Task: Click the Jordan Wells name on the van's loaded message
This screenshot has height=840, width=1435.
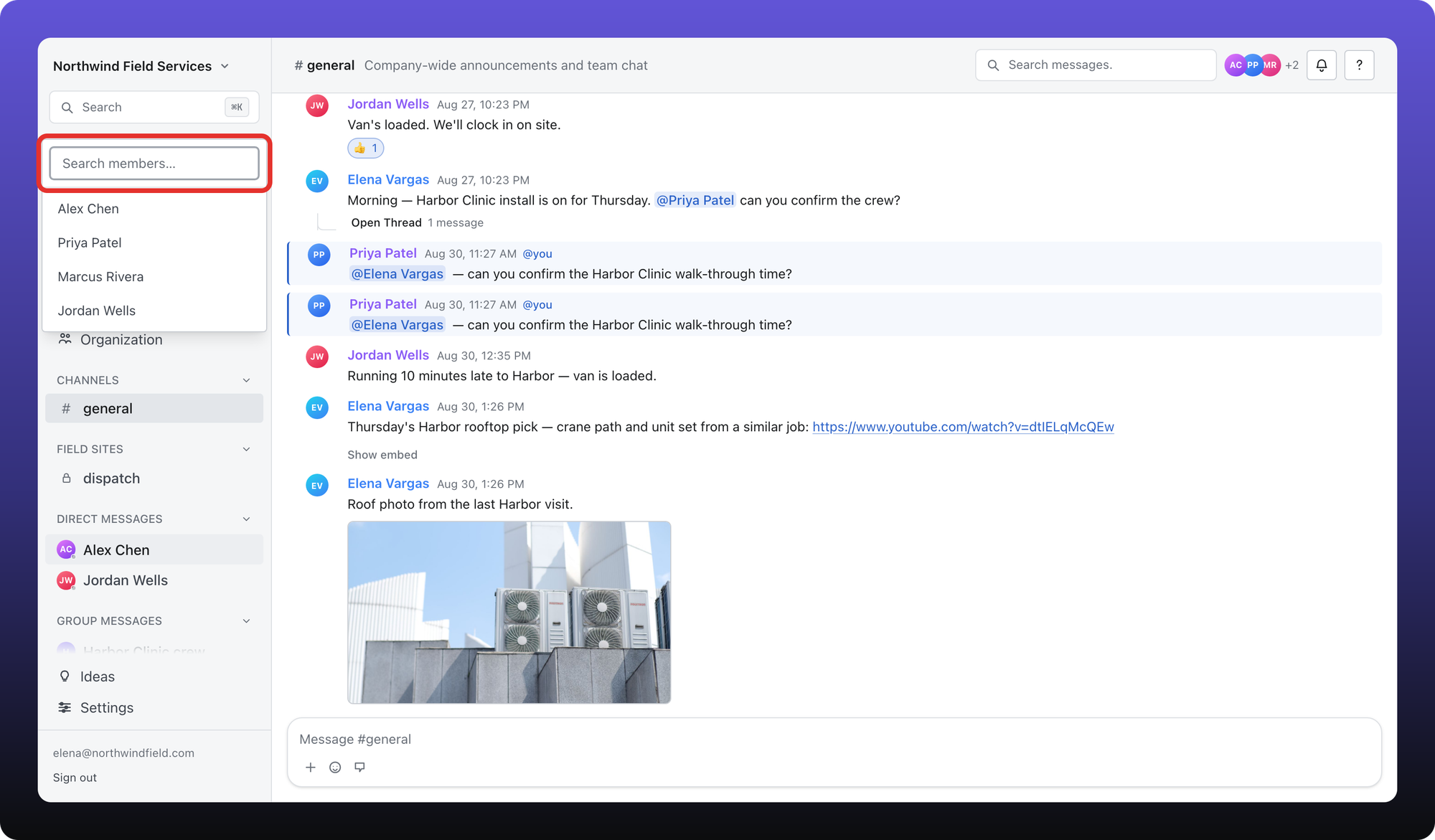Action: click(388, 104)
